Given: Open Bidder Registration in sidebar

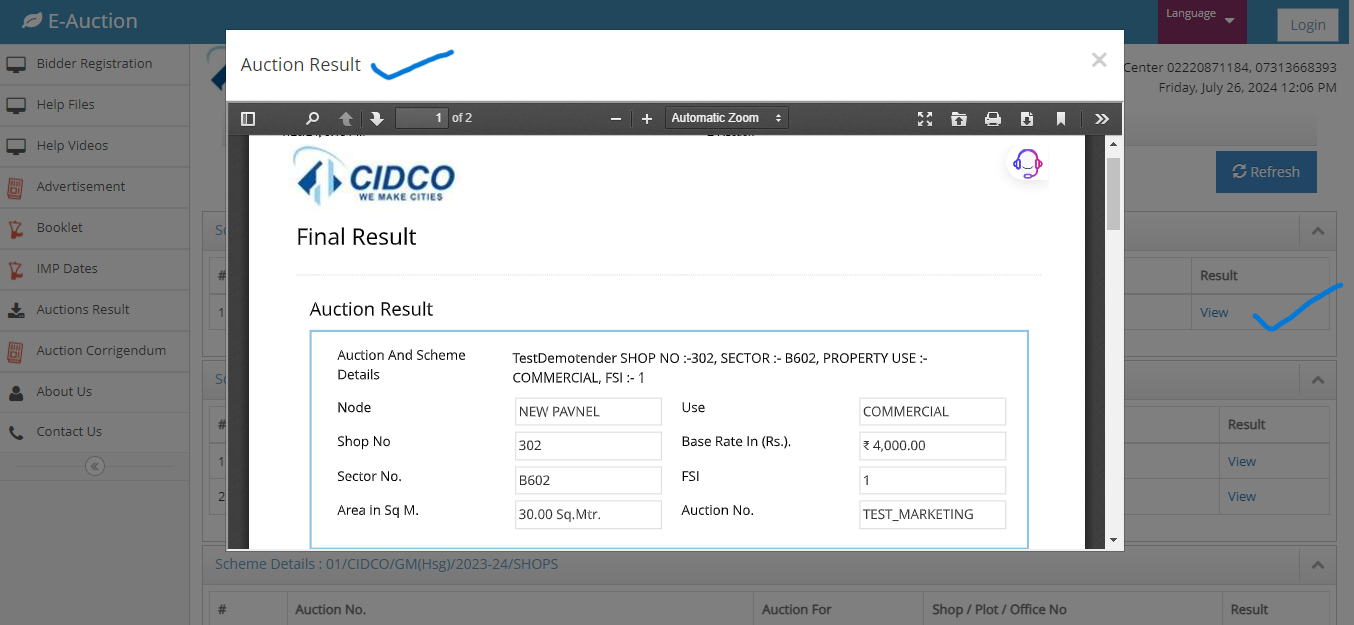Looking at the screenshot, I should tap(95, 64).
